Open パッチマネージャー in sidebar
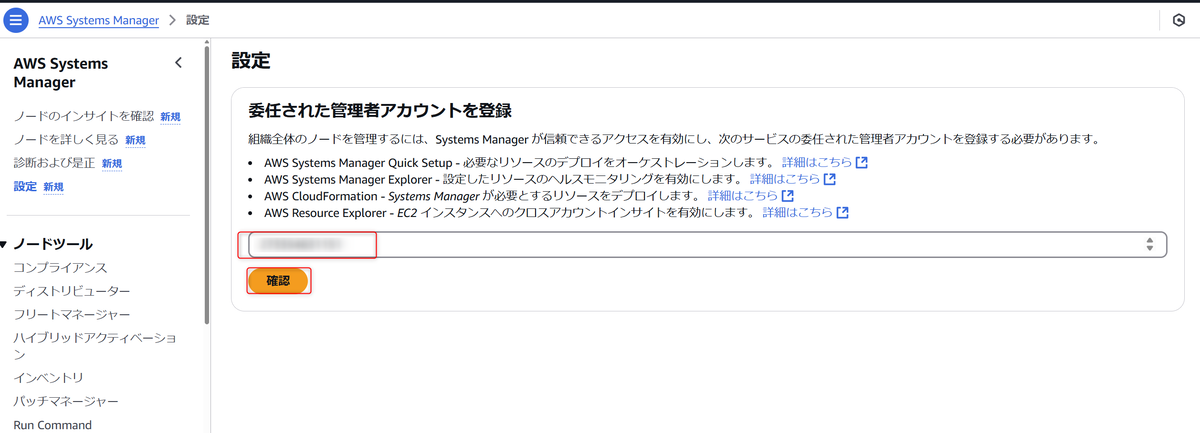The height and width of the screenshot is (433, 1200). (66, 401)
